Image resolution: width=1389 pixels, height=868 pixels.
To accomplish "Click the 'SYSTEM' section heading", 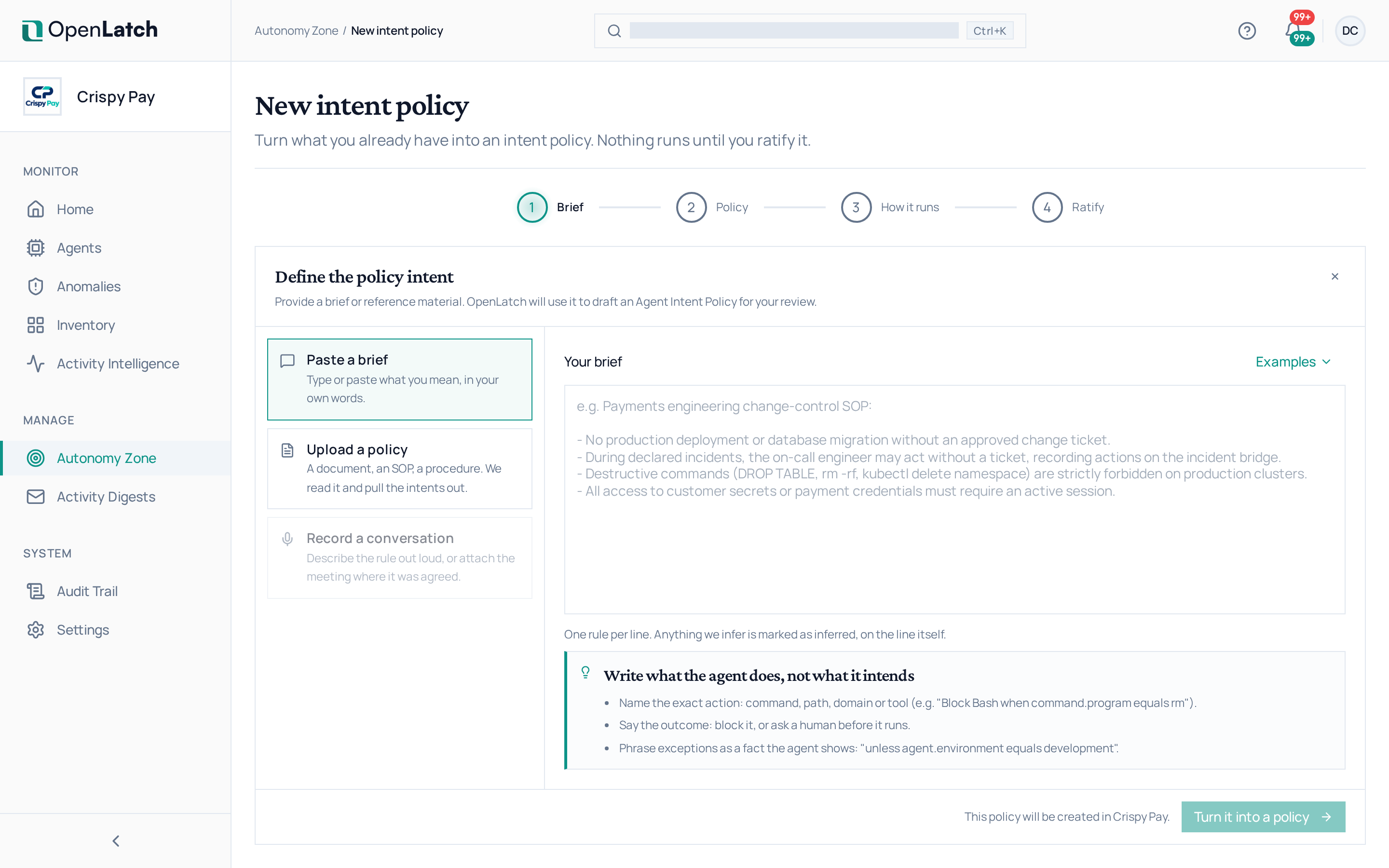I will pyautogui.click(x=47, y=554).
